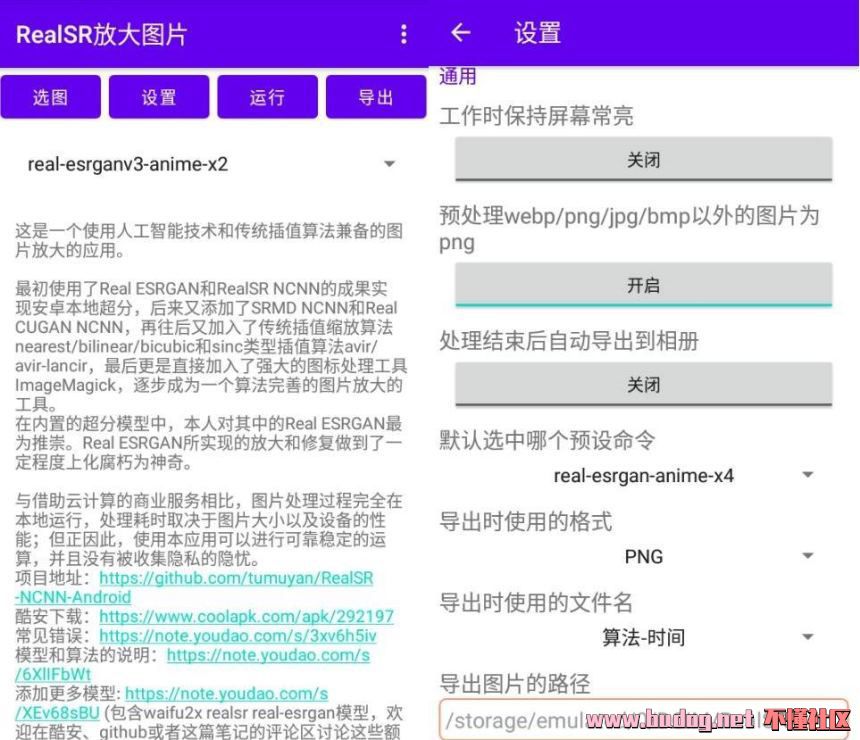Screen dimensions: 860x740
Task: Open the 常见错误 youdao note link
Action: [238, 636]
